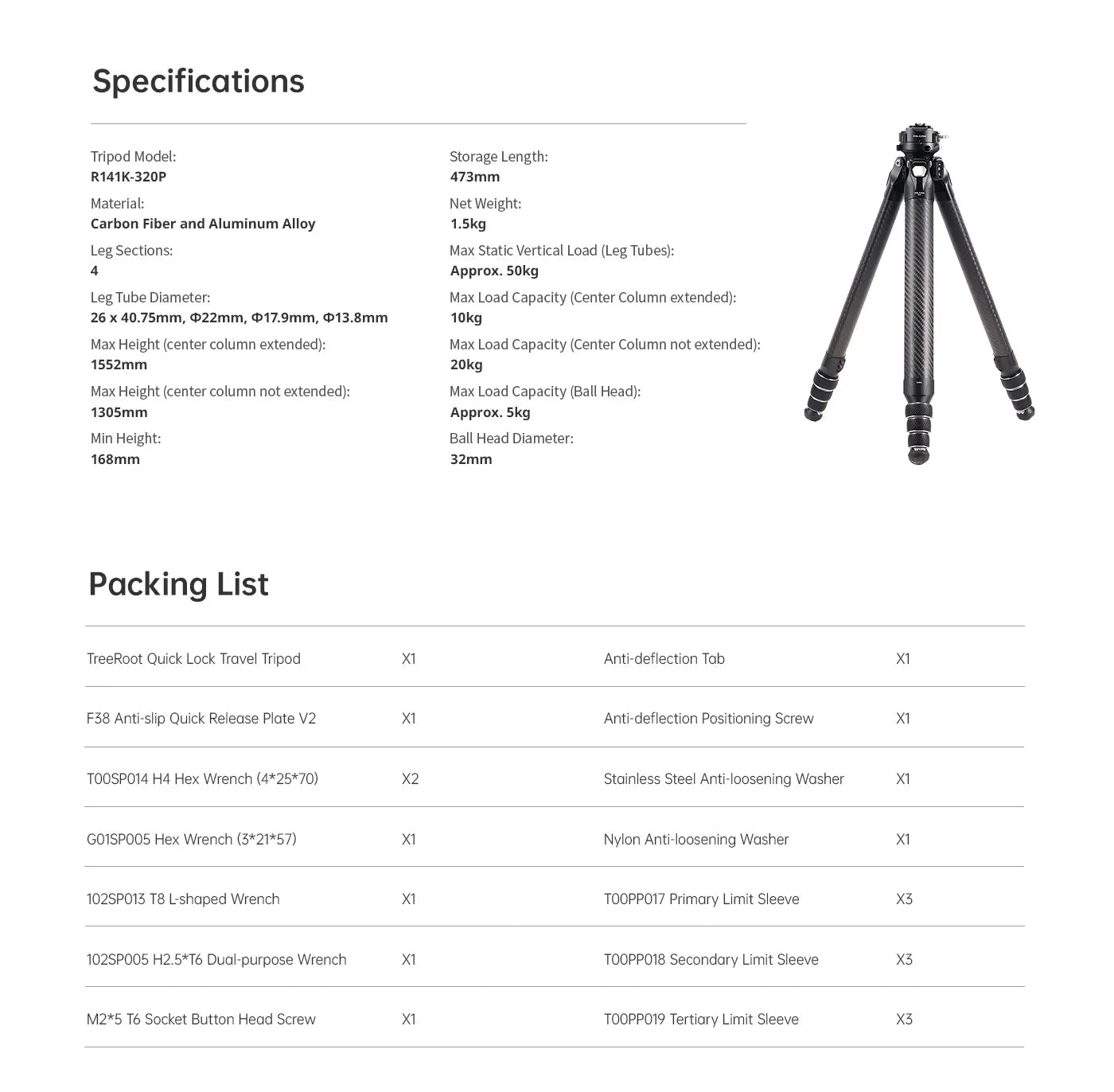This screenshot has width=1114, height=1092.
Task: Click the TreeRoot Quick Lock Travel Tripod row
Action: (193, 659)
